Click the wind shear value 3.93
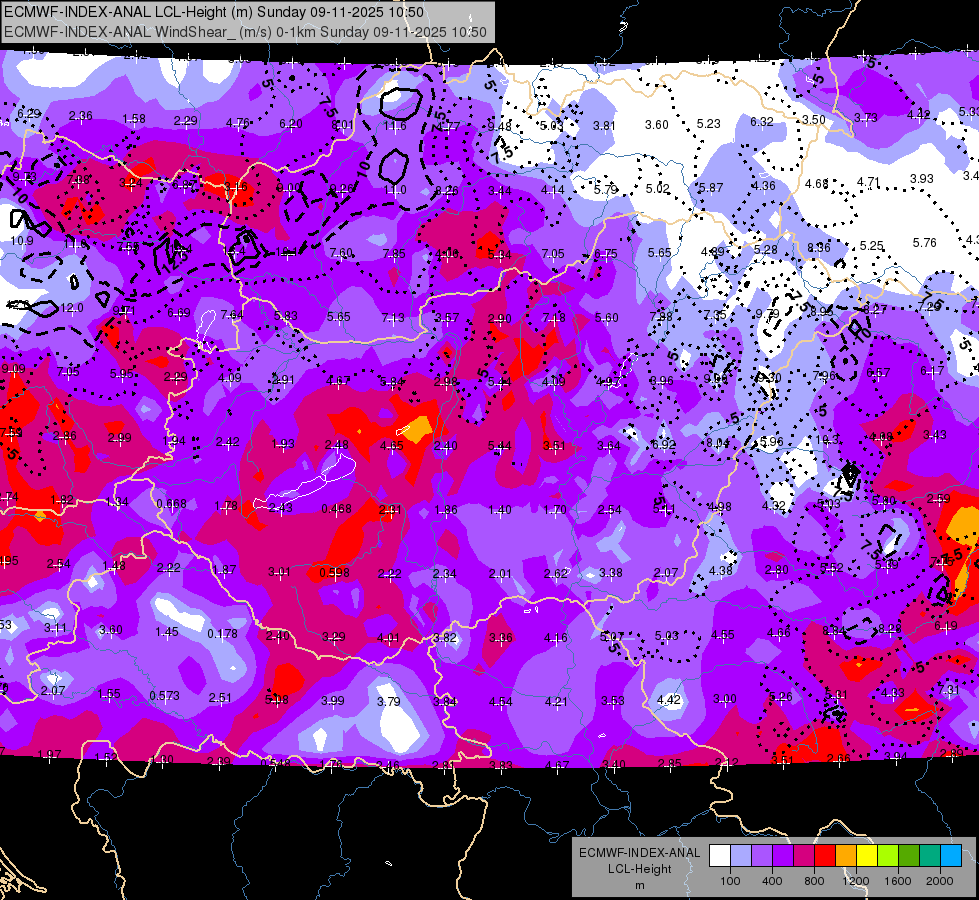This screenshot has height=900, width=979. (x=922, y=179)
